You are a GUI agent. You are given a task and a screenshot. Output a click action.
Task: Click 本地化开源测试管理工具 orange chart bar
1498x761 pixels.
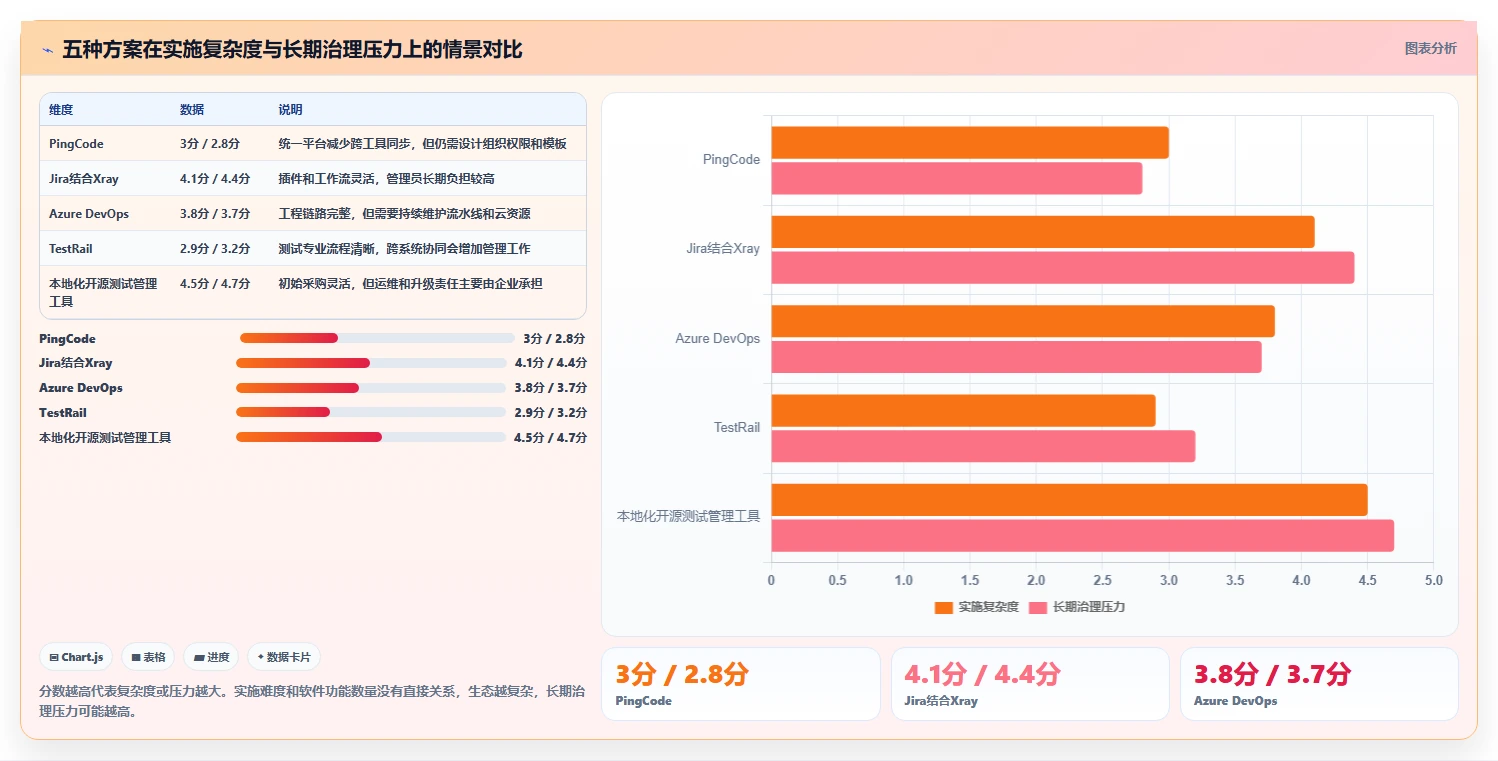pos(1069,500)
